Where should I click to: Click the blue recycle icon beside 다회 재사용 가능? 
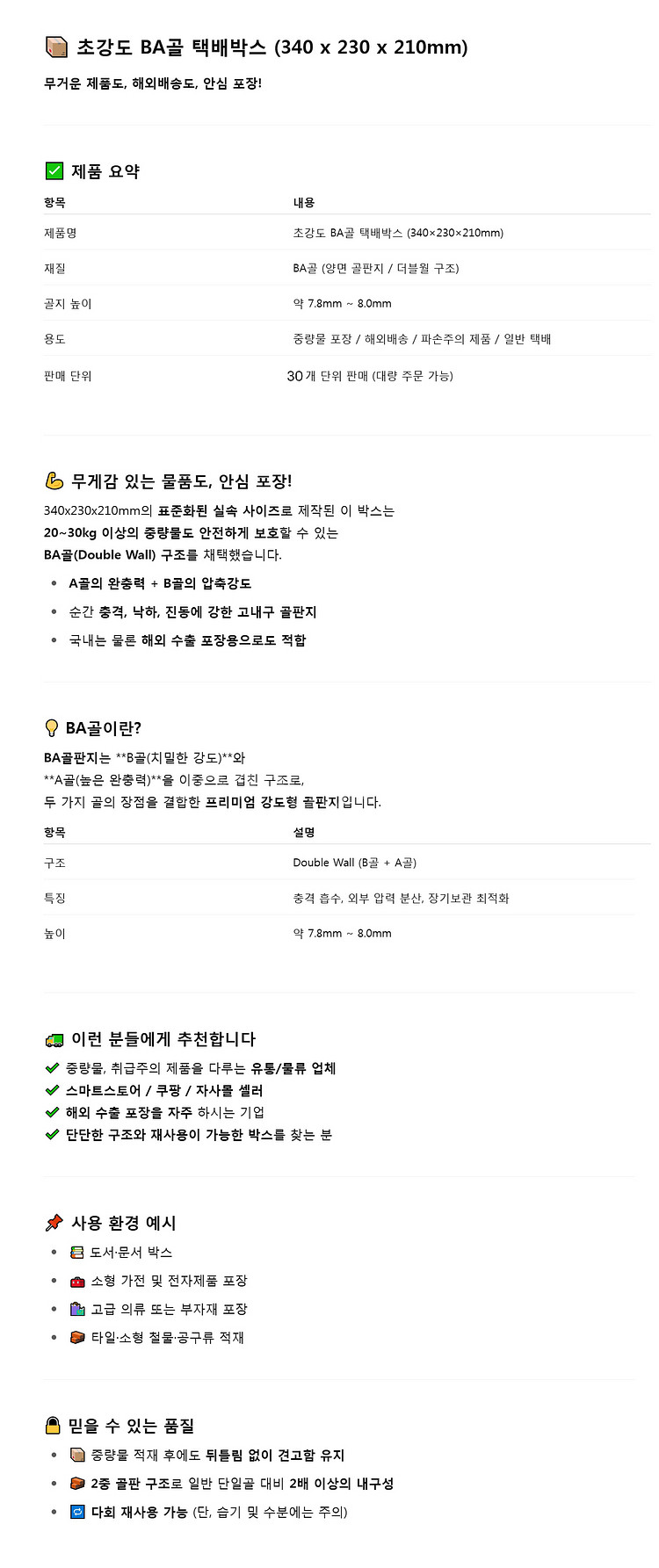tap(77, 1512)
